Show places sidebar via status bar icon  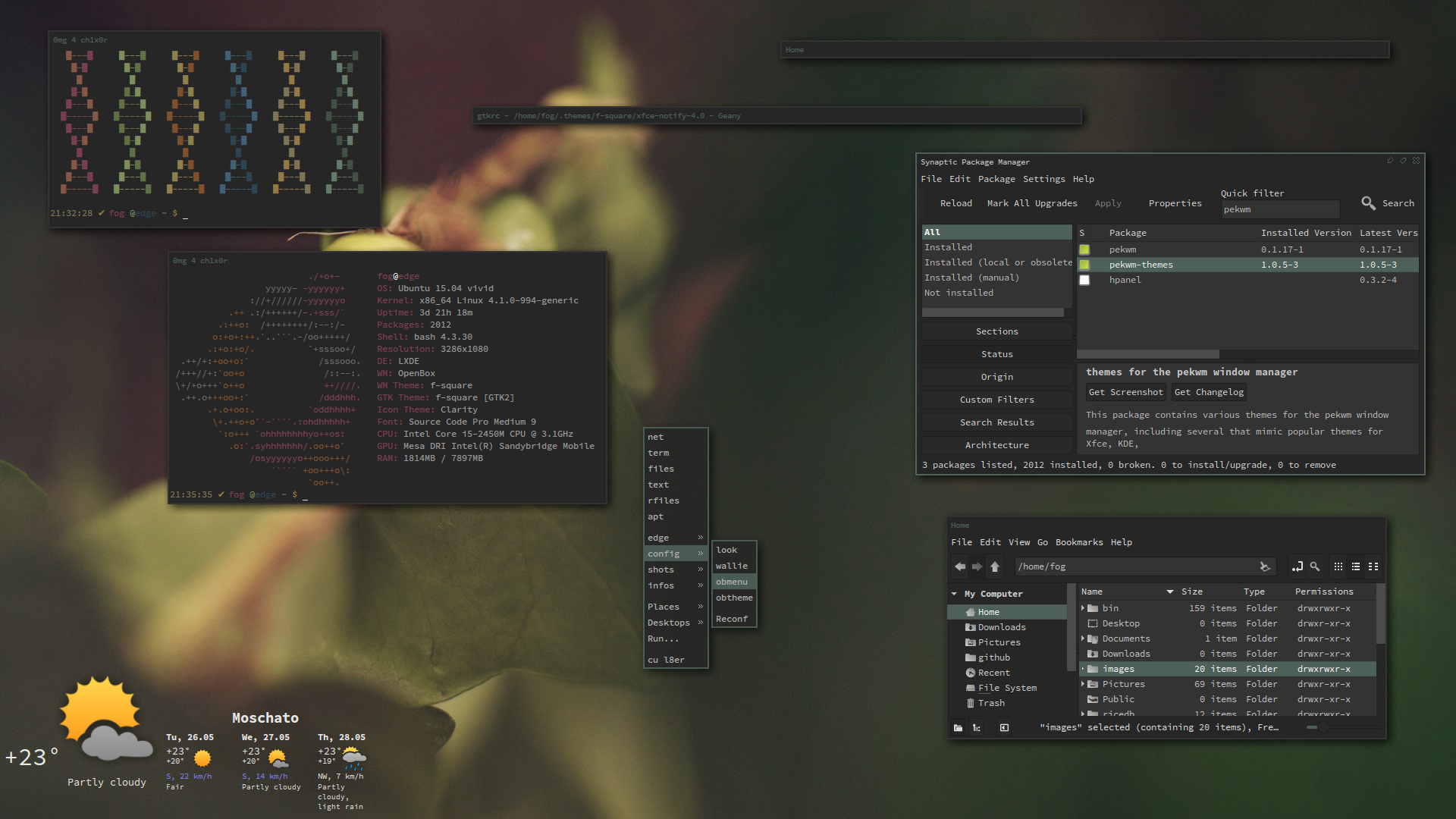pos(958,728)
